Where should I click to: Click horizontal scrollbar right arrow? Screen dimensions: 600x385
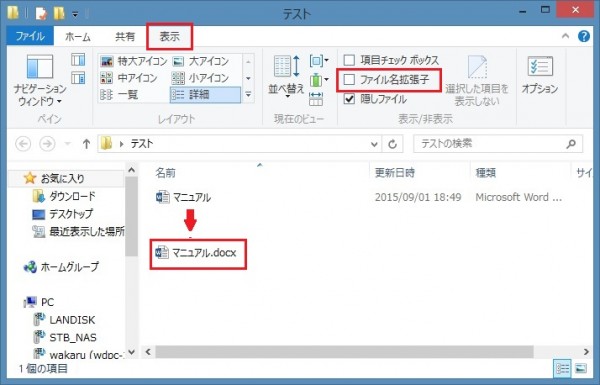pyautogui.click(x=586, y=351)
